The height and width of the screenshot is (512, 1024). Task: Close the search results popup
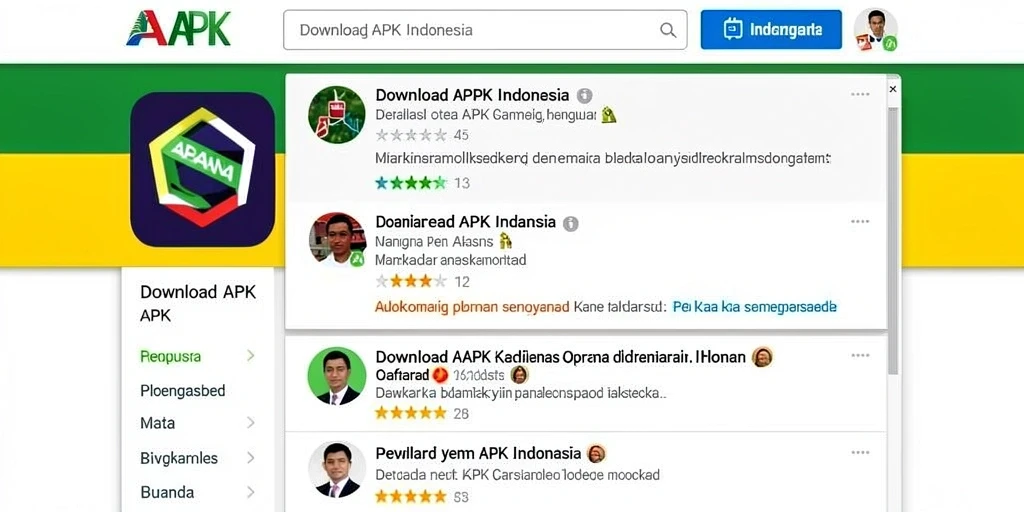pos(893,89)
